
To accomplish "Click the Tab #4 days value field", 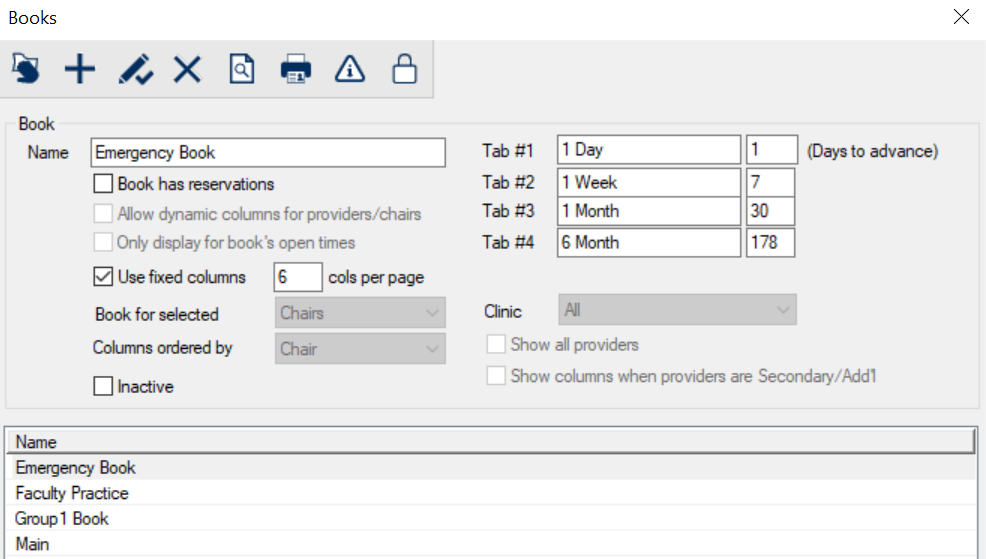I will click(x=770, y=243).
